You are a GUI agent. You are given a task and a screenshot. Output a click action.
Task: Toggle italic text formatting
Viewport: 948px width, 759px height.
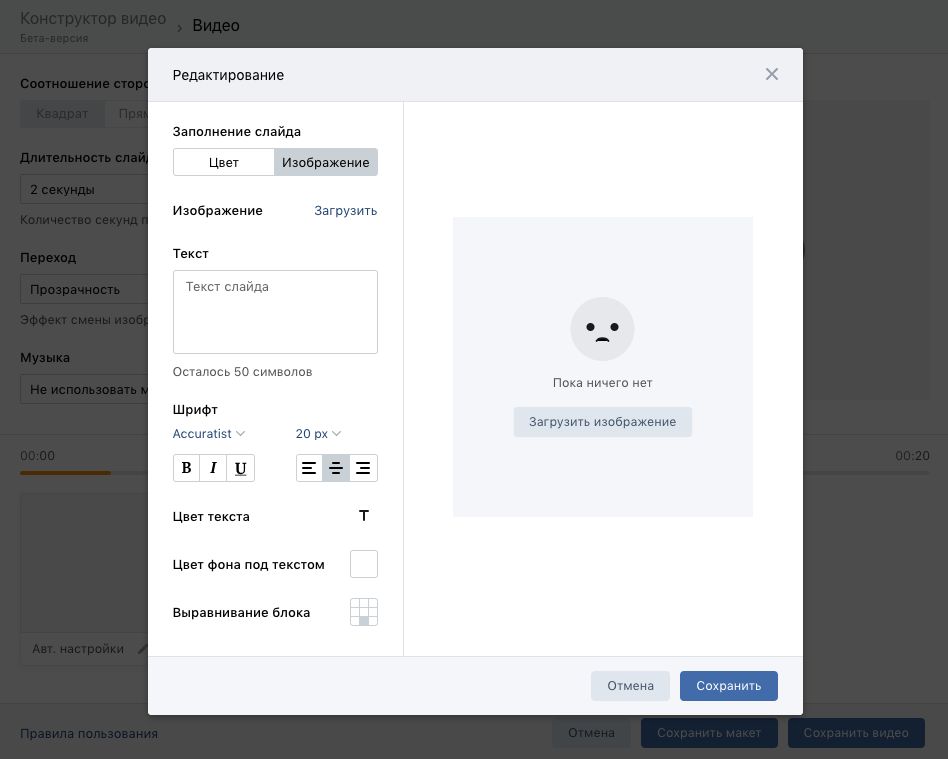pos(213,468)
